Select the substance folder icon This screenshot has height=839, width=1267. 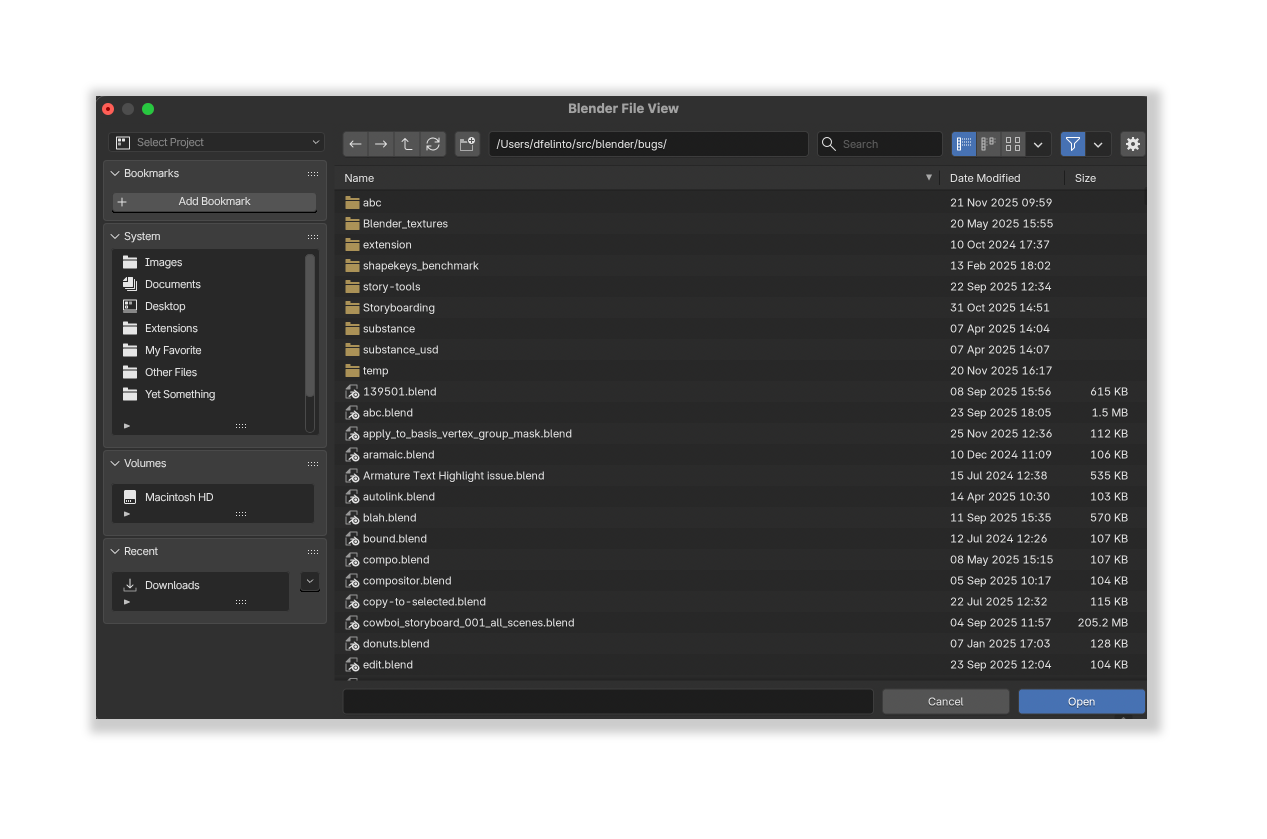[x=352, y=329]
